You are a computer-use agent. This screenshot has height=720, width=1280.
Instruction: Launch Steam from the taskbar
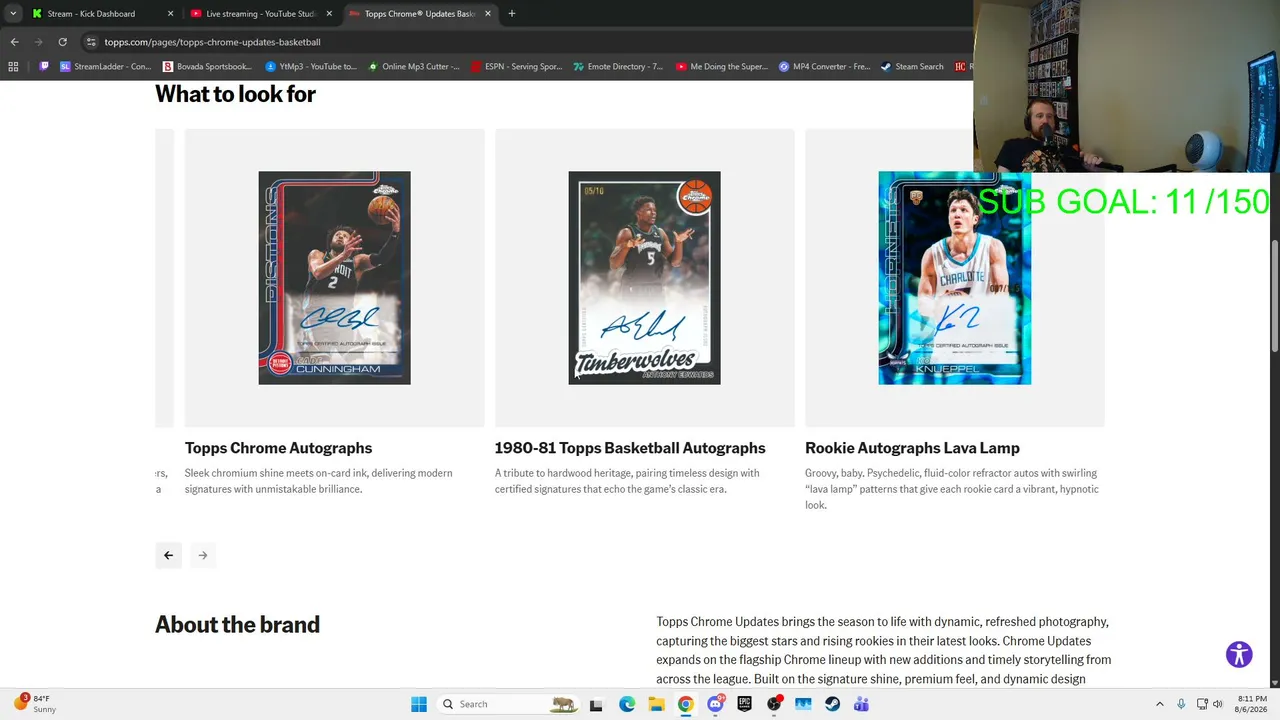click(832, 704)
